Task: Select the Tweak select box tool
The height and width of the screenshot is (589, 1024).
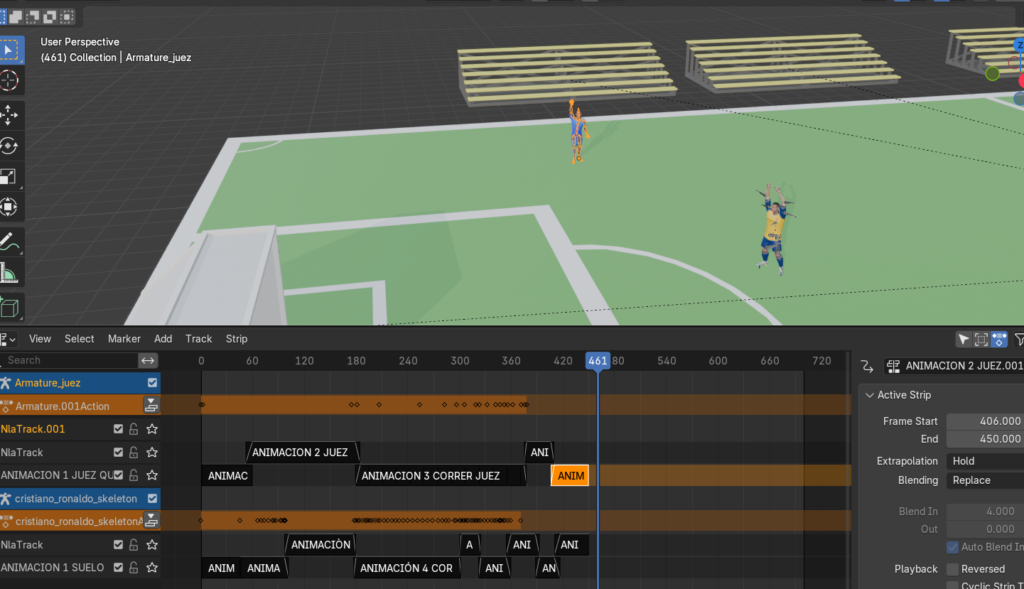Action: click(x=11, y=50)
